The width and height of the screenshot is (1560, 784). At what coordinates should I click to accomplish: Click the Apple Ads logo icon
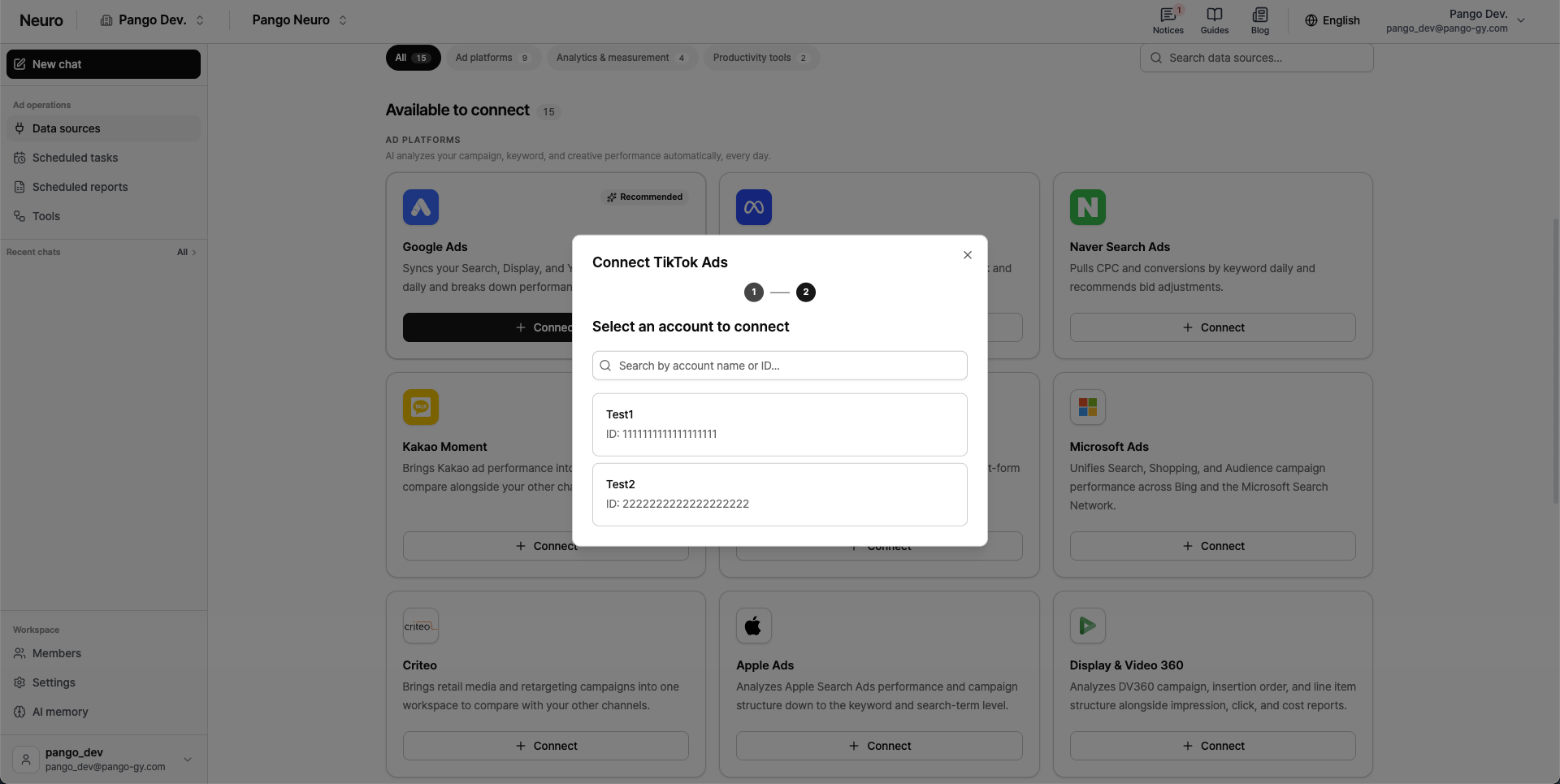753,626
